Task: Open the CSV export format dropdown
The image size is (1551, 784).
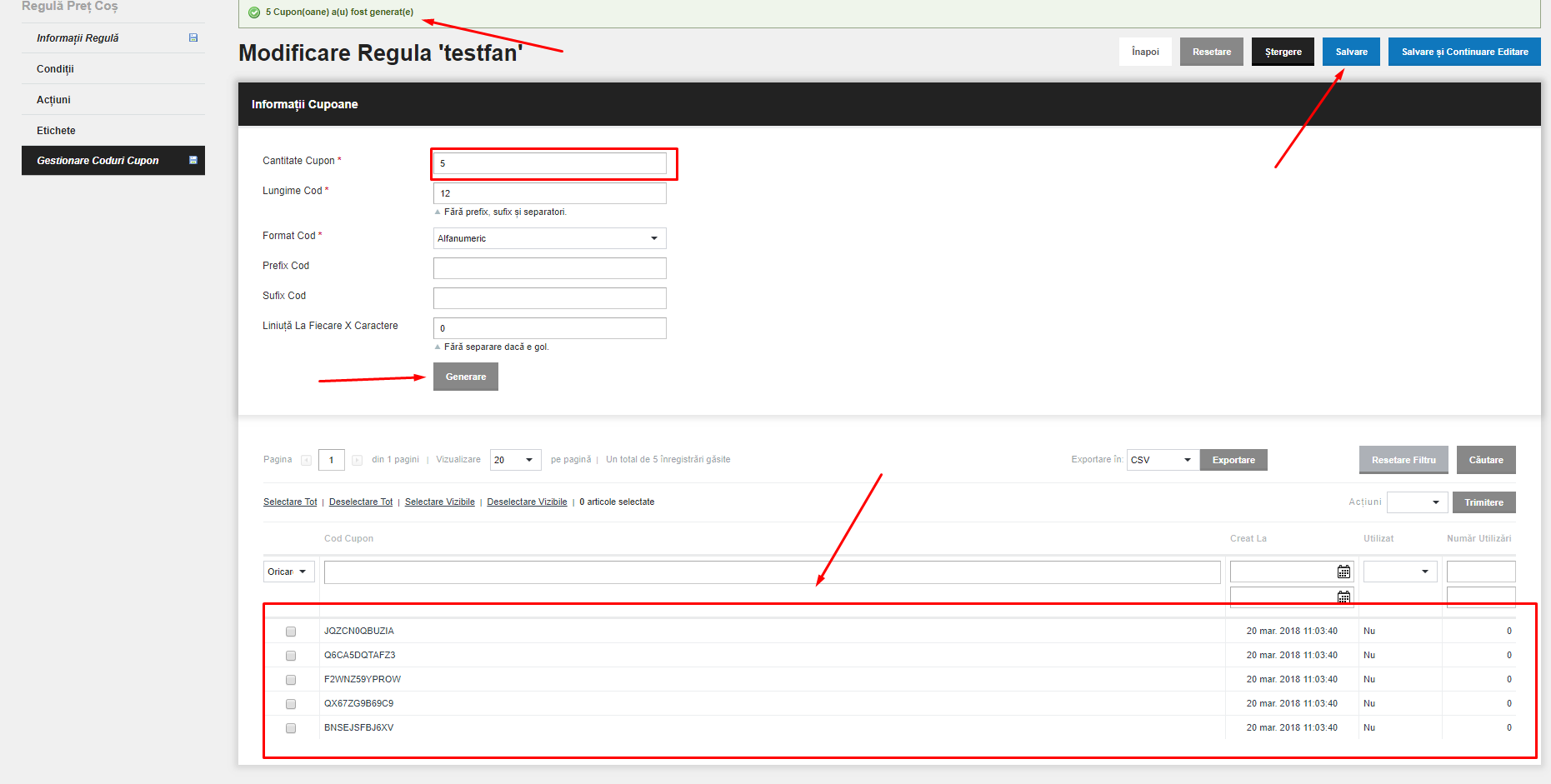Action: [x=1163, y=460]
